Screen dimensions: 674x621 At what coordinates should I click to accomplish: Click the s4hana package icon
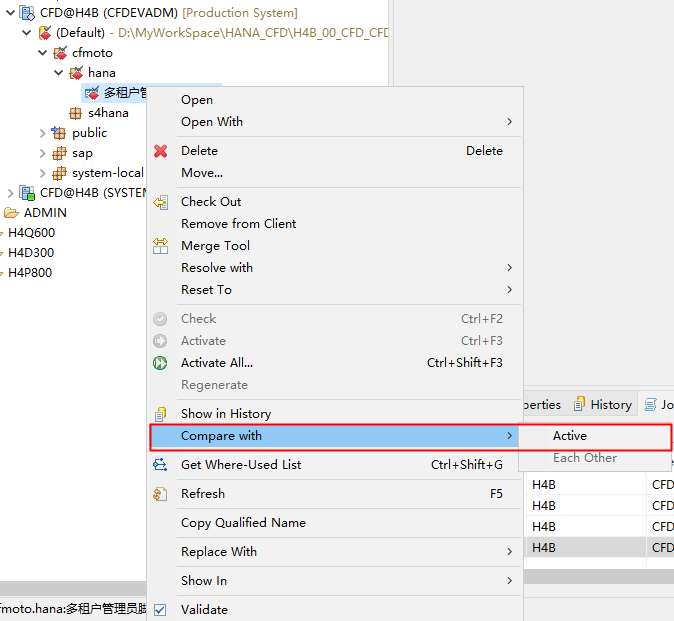click(x=75, y=113)
